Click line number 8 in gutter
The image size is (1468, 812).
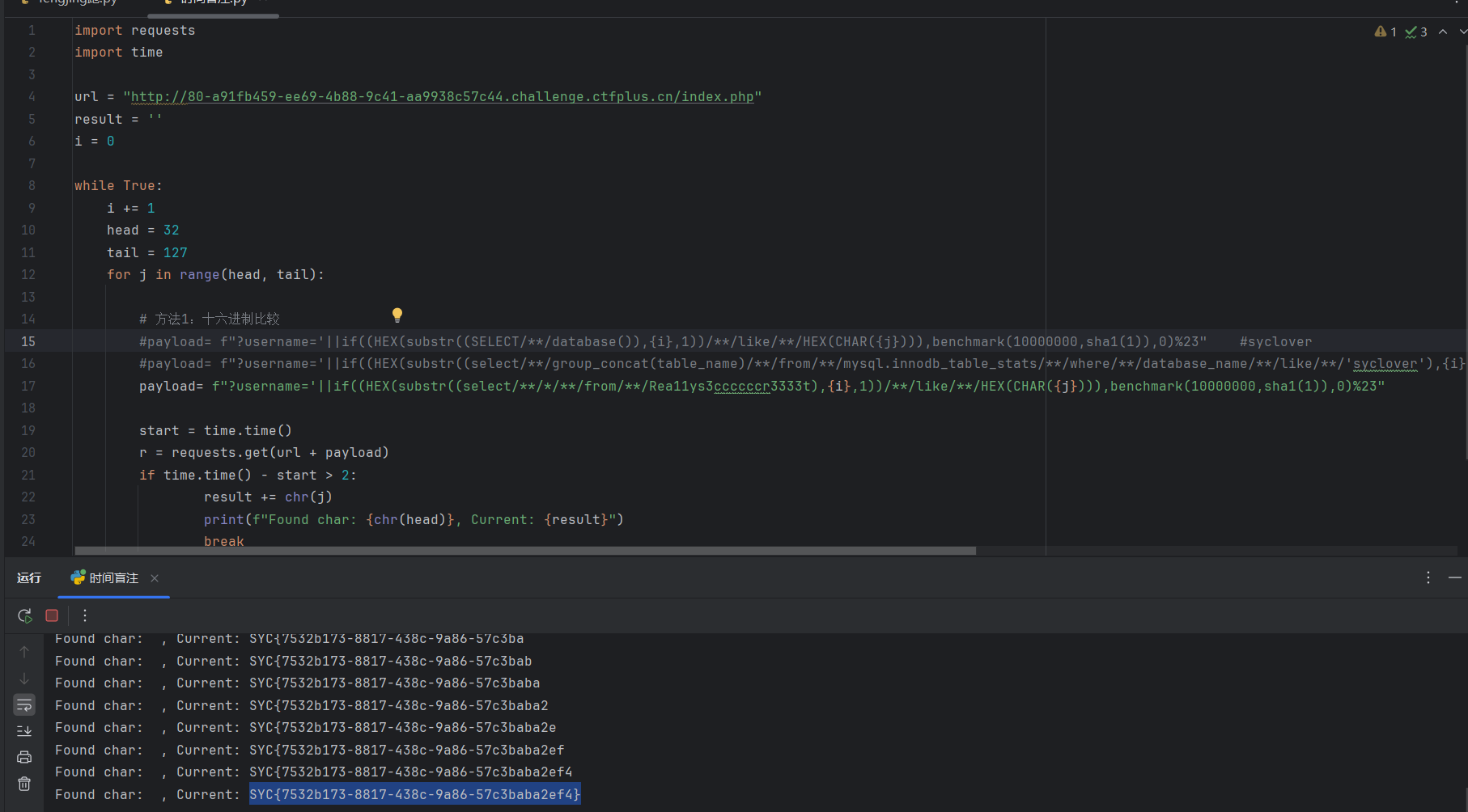(32, 185)
